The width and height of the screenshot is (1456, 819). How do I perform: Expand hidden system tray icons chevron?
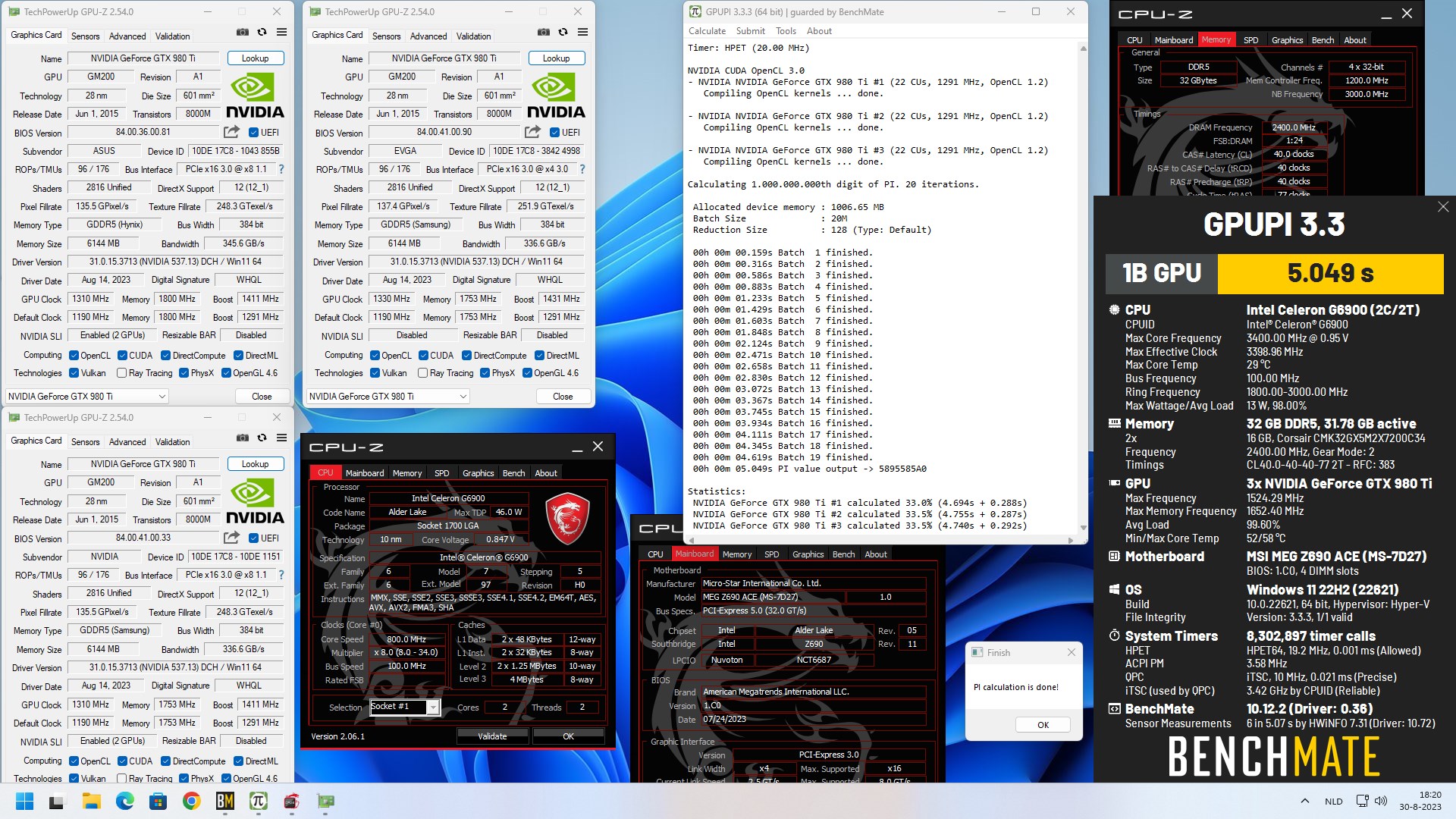(1304, 801)
